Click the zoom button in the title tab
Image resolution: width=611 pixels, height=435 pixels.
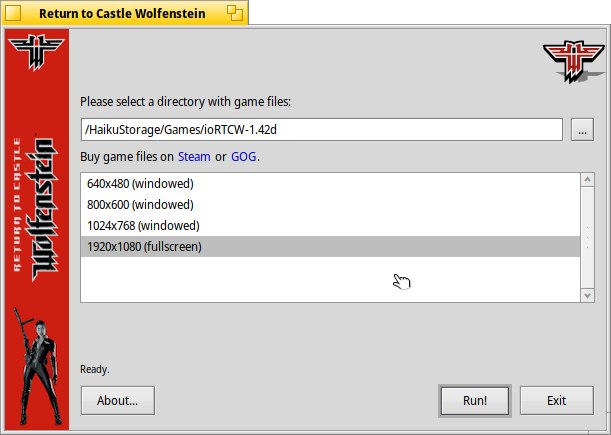click(235, 13)
